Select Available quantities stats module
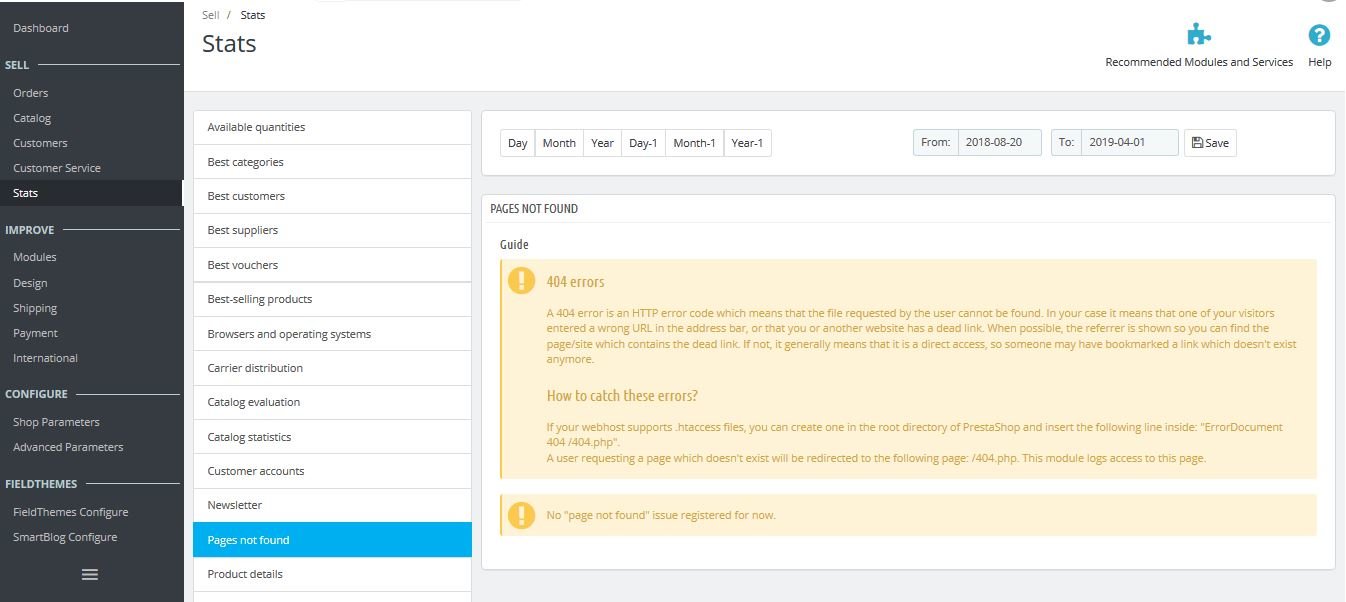Screen dimensions: 1346x602 tap(332, 127)
